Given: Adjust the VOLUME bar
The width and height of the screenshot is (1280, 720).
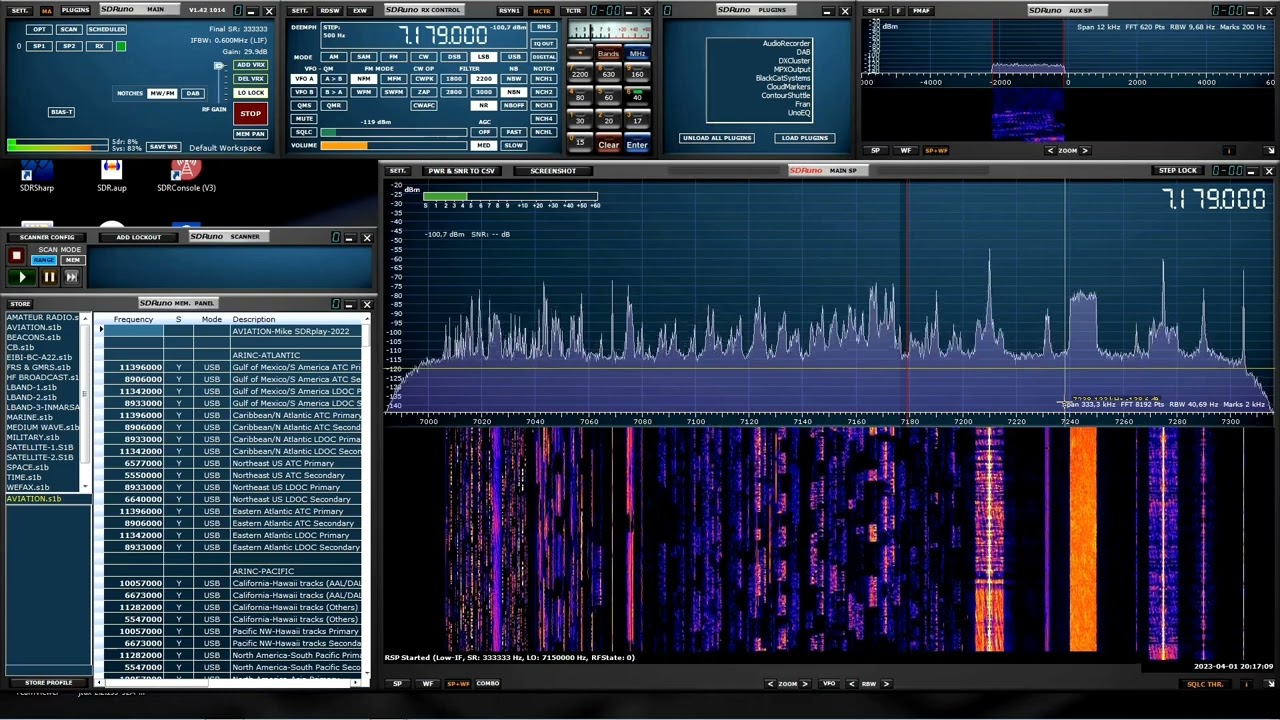Looking at the screenshot, I should click(393, 146).
